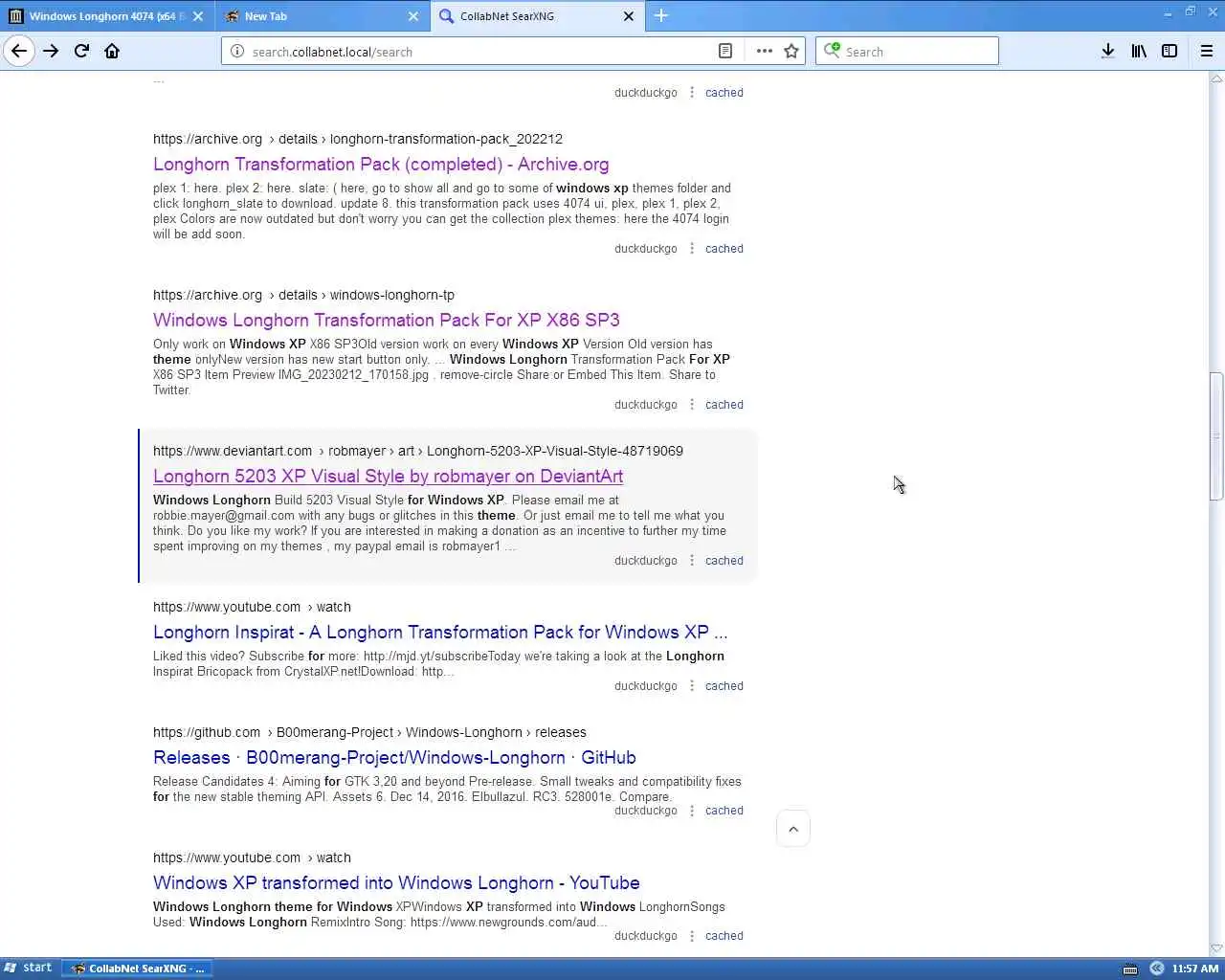This screenshot has height=980, width=1225.
Task: Click the scrollbar down arrow
Action: click(1216, 948)
